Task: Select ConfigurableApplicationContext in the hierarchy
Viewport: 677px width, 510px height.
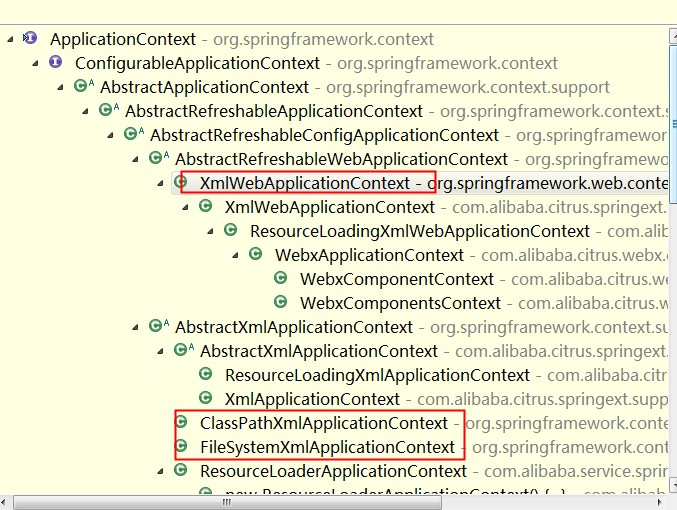Action: 197,63
